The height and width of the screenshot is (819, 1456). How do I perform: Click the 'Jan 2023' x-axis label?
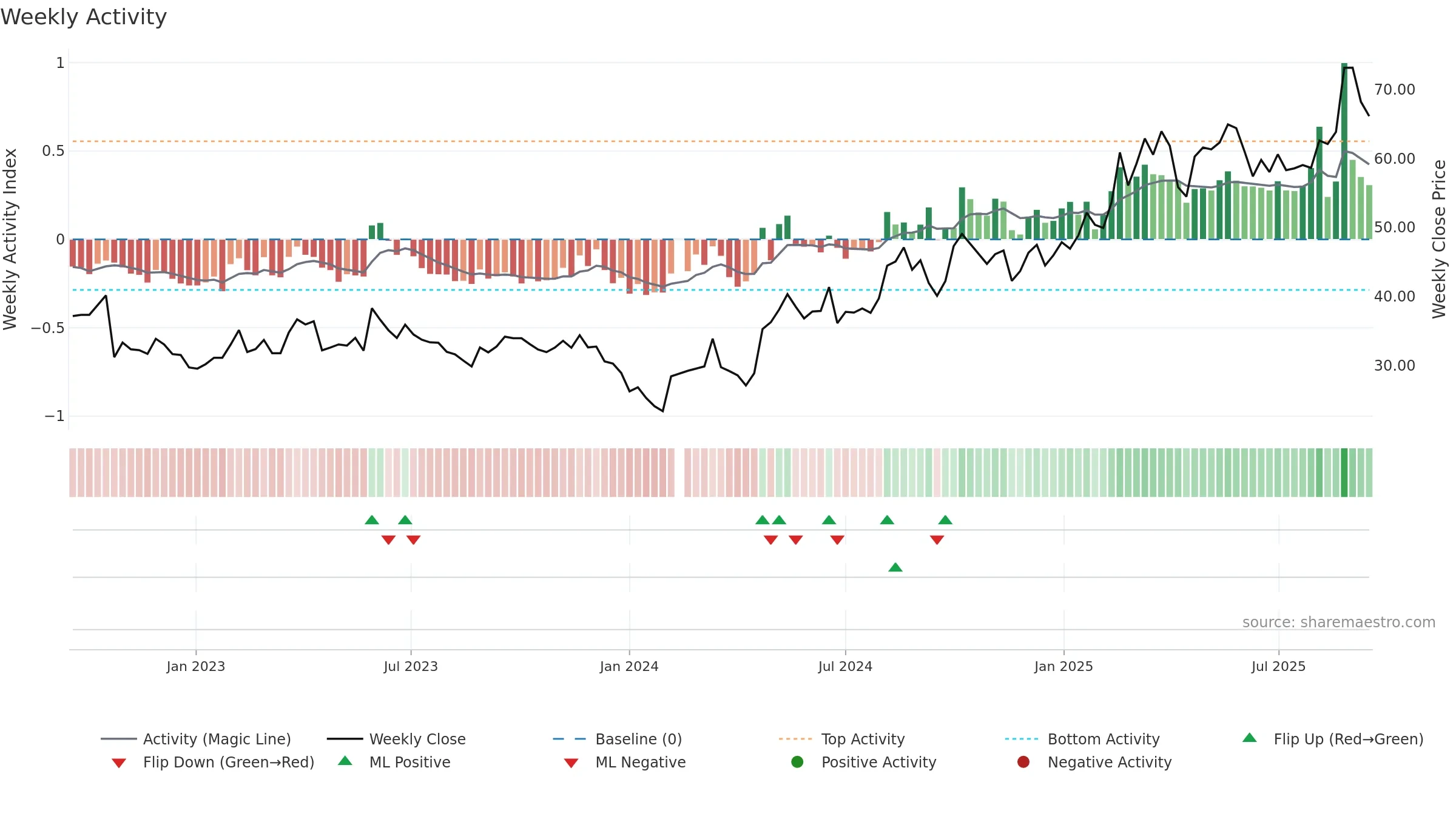[x=196, y=667]
